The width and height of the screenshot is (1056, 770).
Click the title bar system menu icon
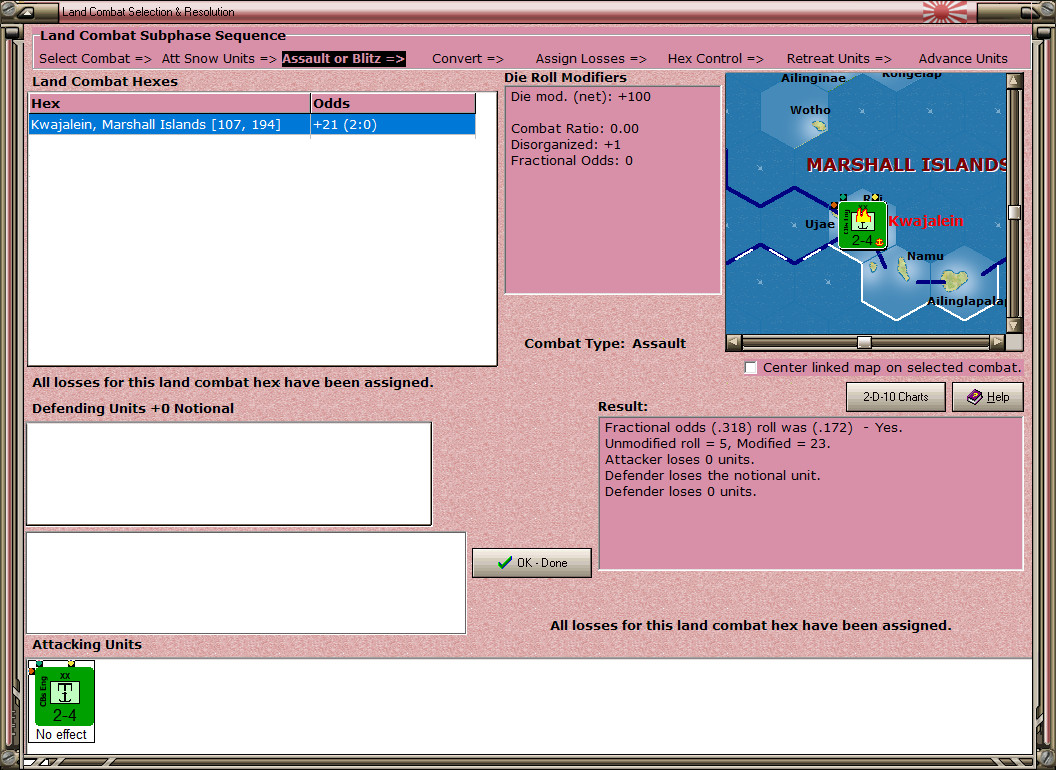coord(28,11)
